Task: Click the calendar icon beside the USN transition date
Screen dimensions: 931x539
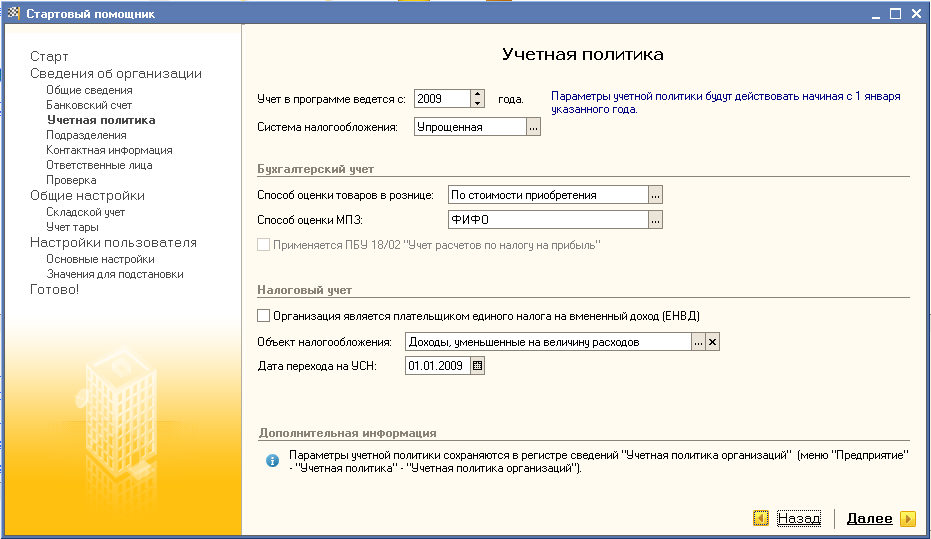Action: point(477,366)
